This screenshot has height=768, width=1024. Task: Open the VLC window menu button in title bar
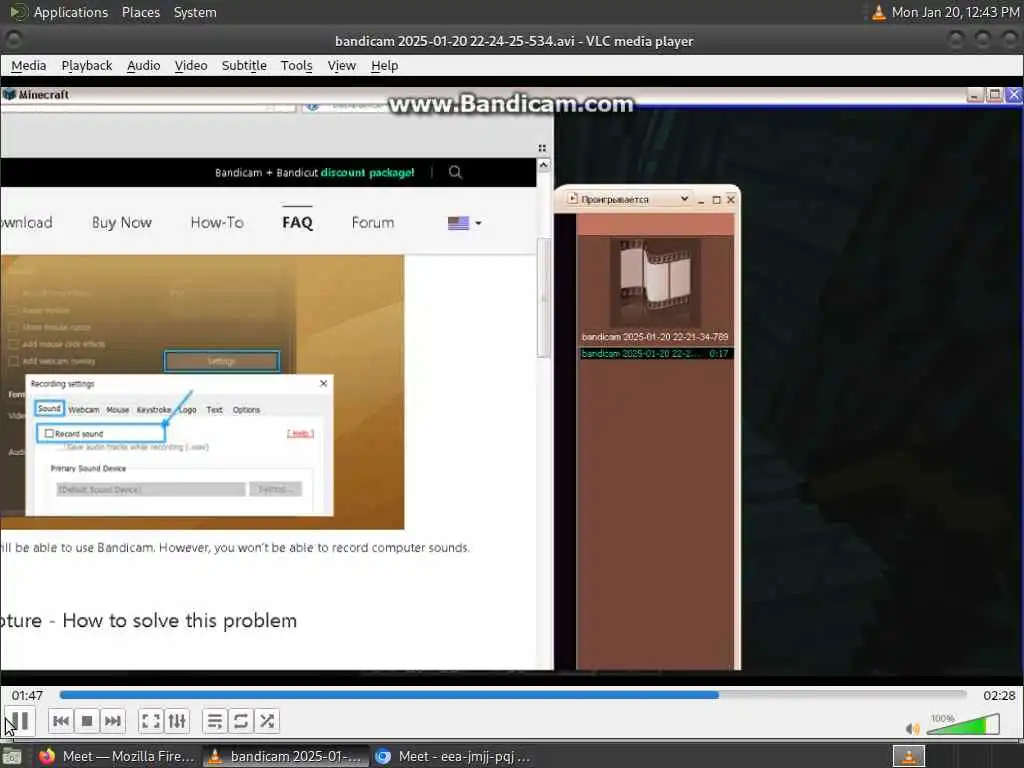click(x=14, y=40)
